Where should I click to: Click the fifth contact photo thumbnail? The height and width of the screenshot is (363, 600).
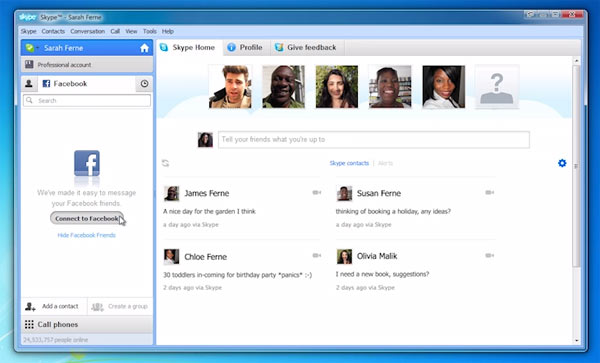[443, 86]
